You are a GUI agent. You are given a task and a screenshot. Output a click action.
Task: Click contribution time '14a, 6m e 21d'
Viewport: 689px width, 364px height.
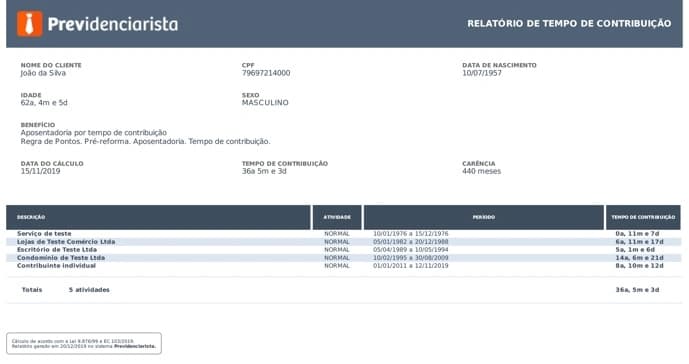click(x=639, y=258)
